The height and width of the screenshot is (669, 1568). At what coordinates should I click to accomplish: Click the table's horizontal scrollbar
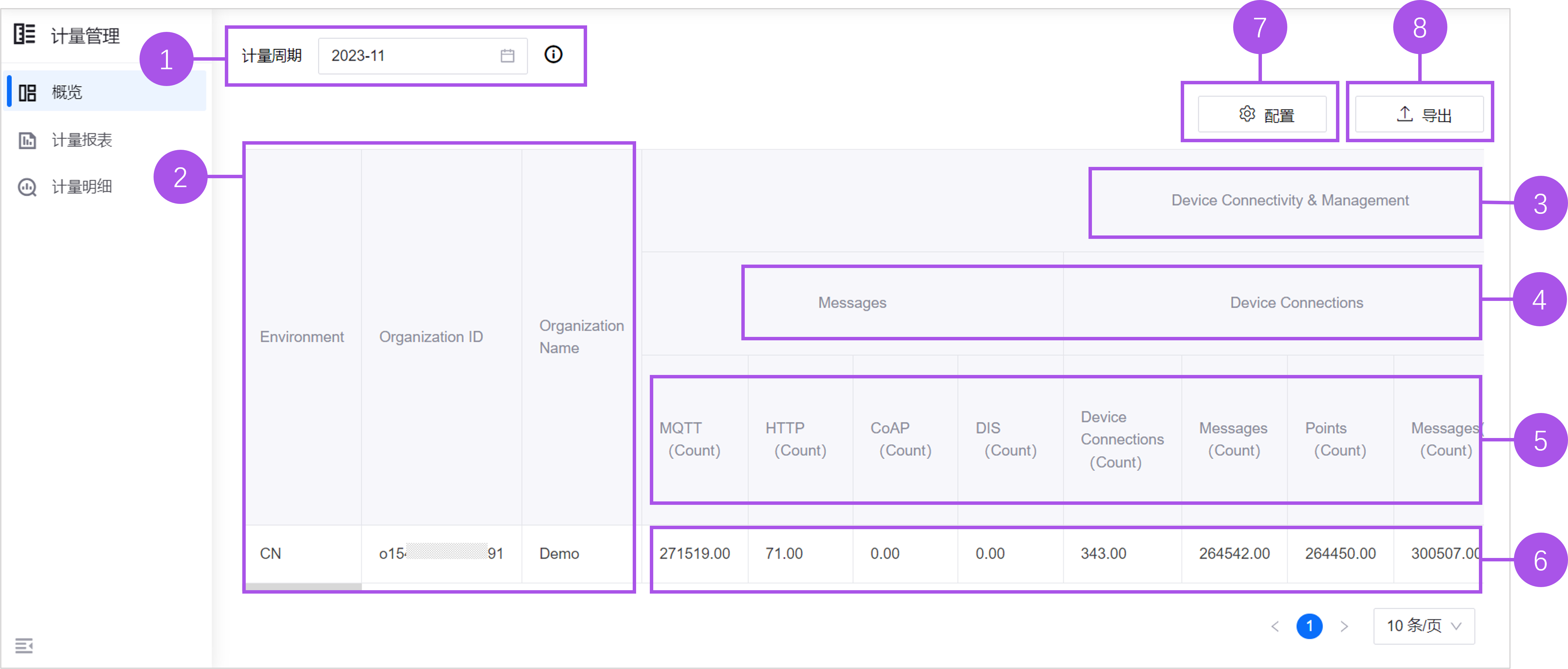303,587
